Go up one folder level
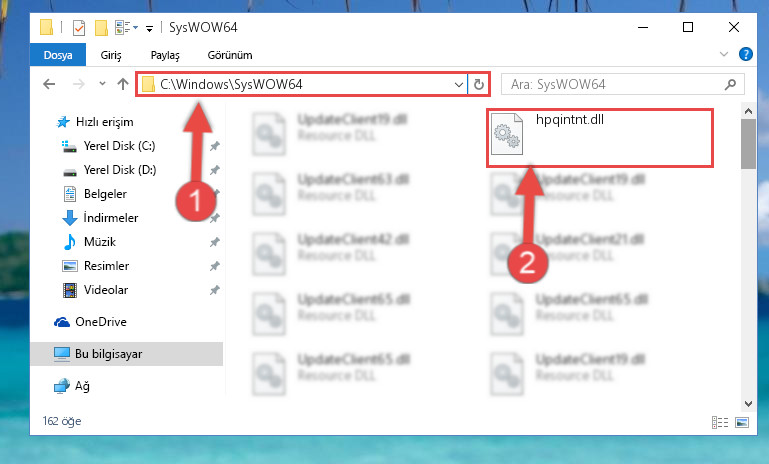 [x=123, y=84]
